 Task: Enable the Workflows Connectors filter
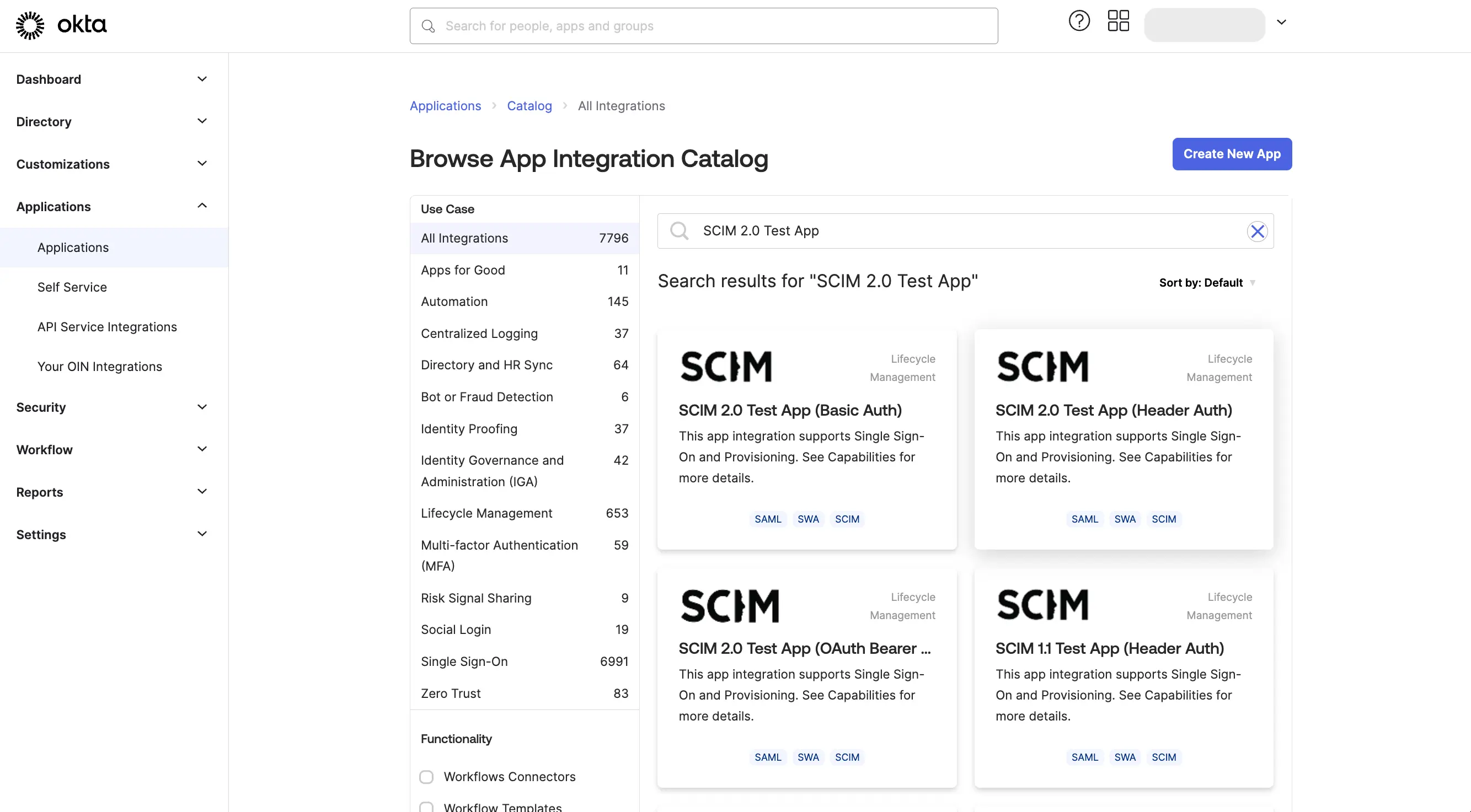(x=426, y=777)
